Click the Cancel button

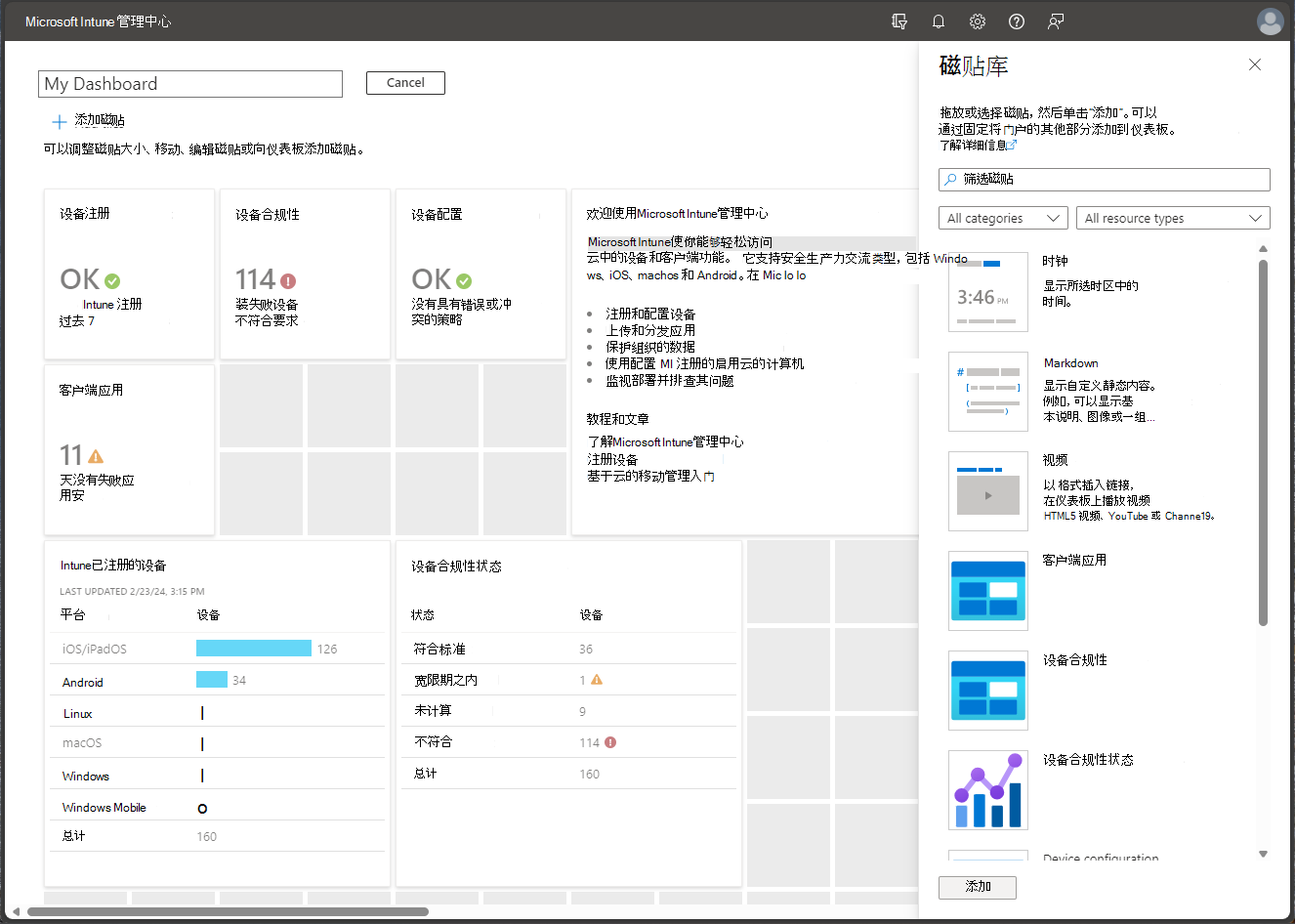(x=405, y=83)
